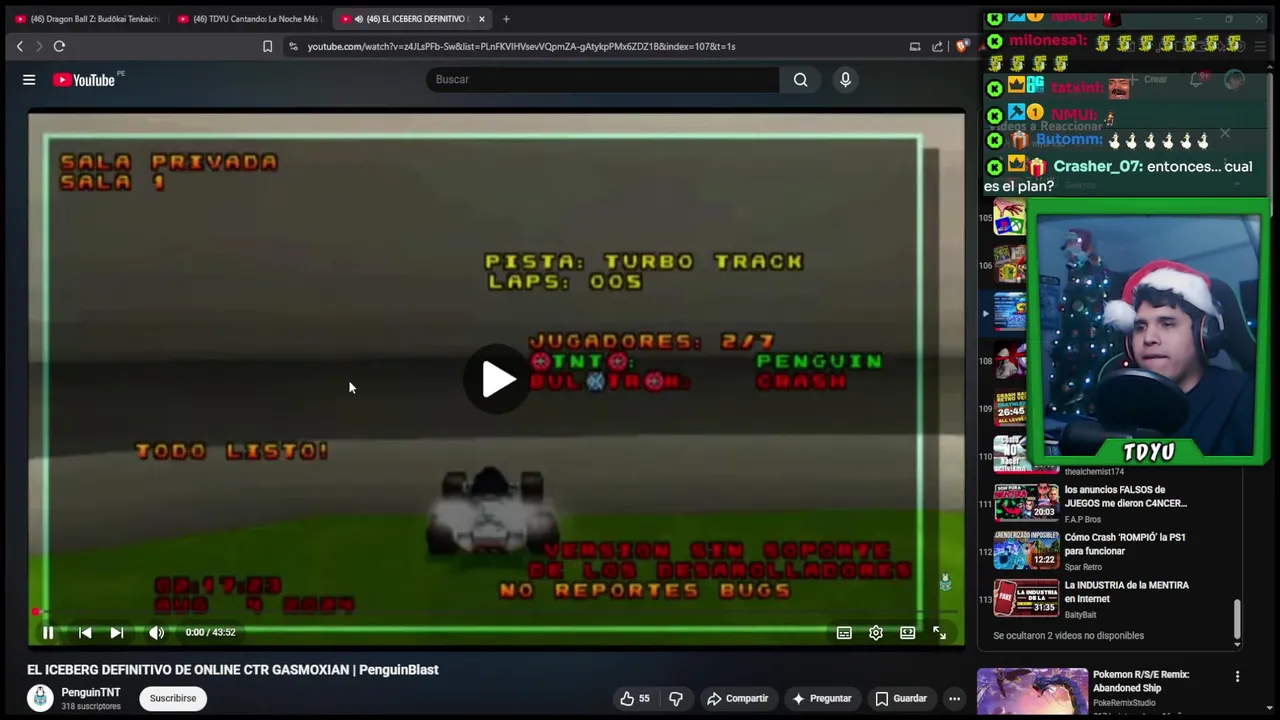Click the 20:03 playlist thumbnail
This screenshot has width=1280, height=720.
click(1026, 502)
